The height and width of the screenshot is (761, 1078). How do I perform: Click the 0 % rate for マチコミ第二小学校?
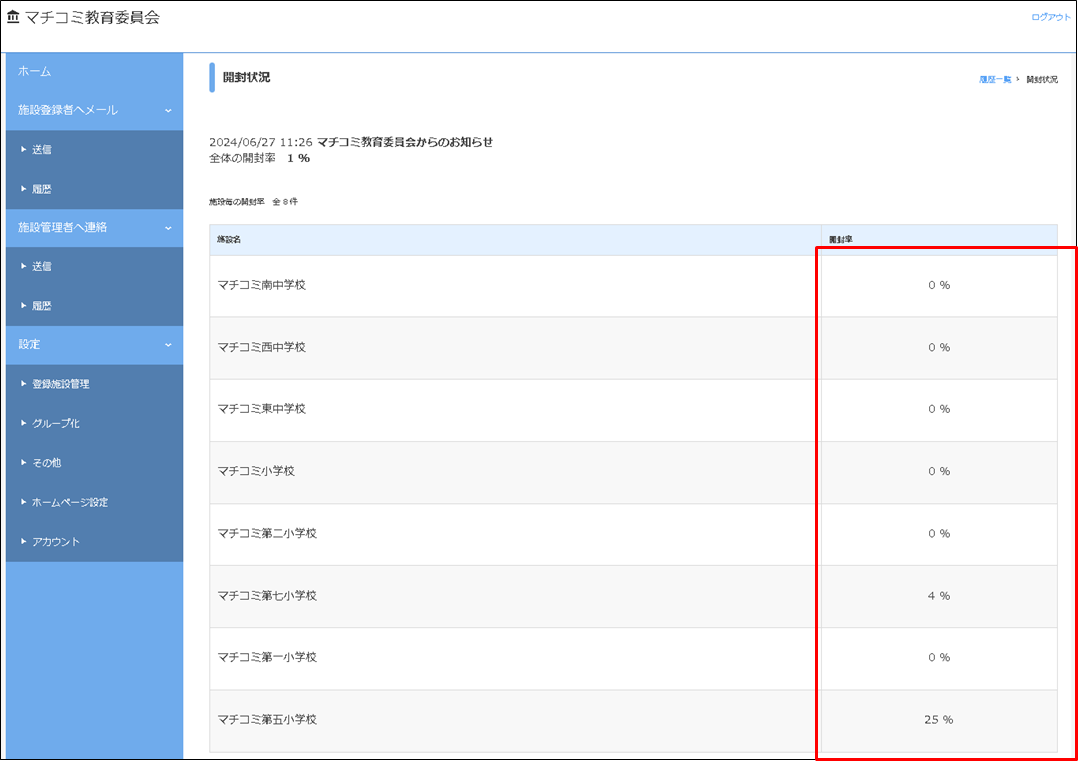pos(939,533)
